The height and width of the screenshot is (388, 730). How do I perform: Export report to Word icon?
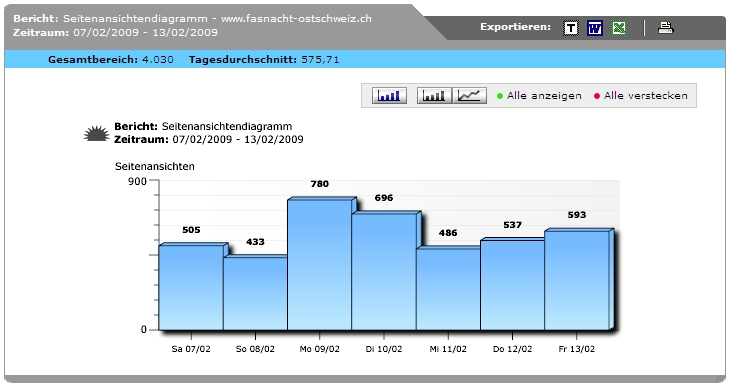tap(595, 28)
